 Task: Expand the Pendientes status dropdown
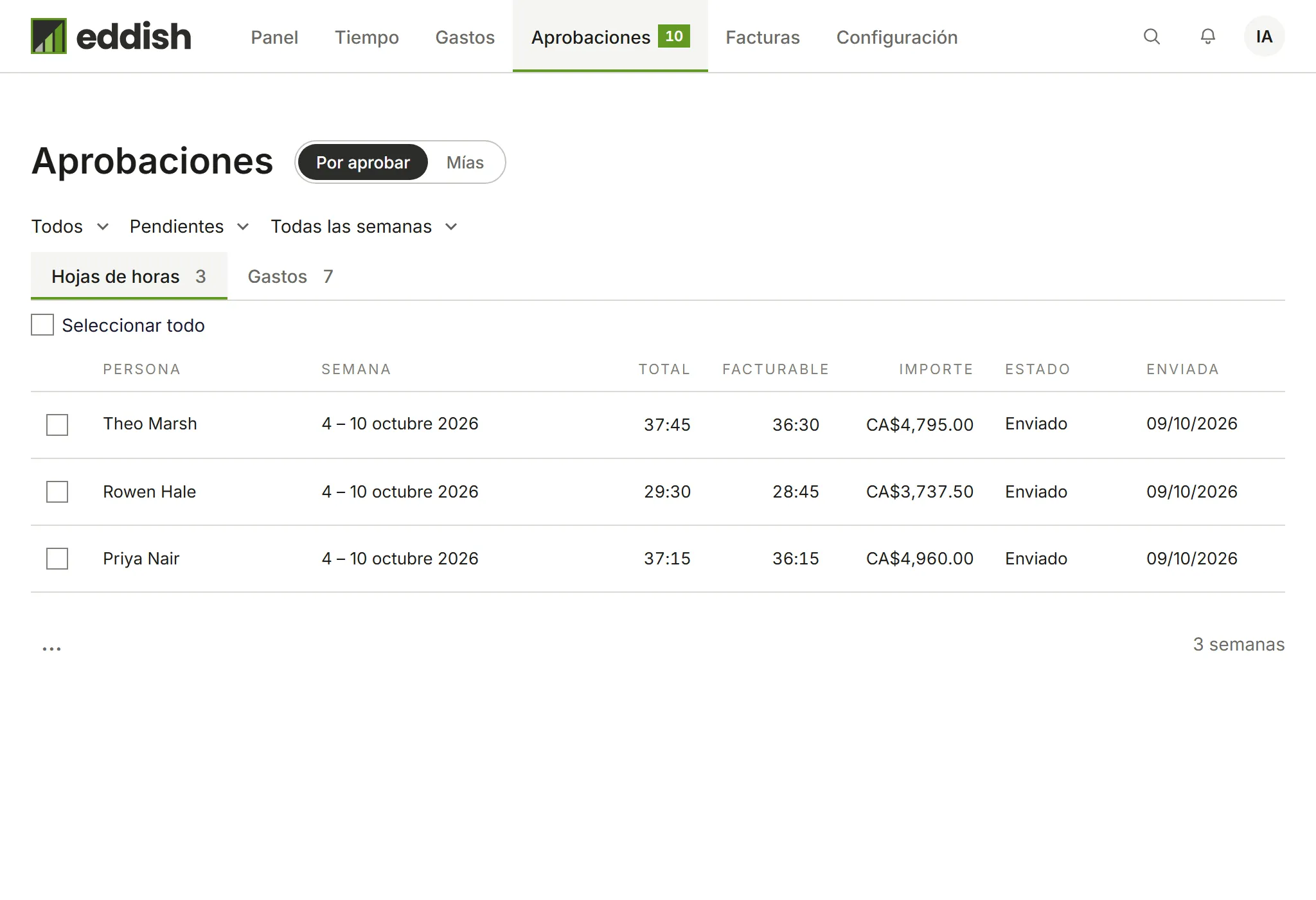click(190, 226)
